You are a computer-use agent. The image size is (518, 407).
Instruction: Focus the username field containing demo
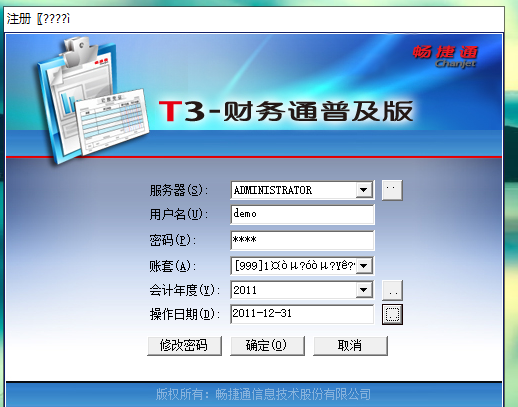point(302,214)
